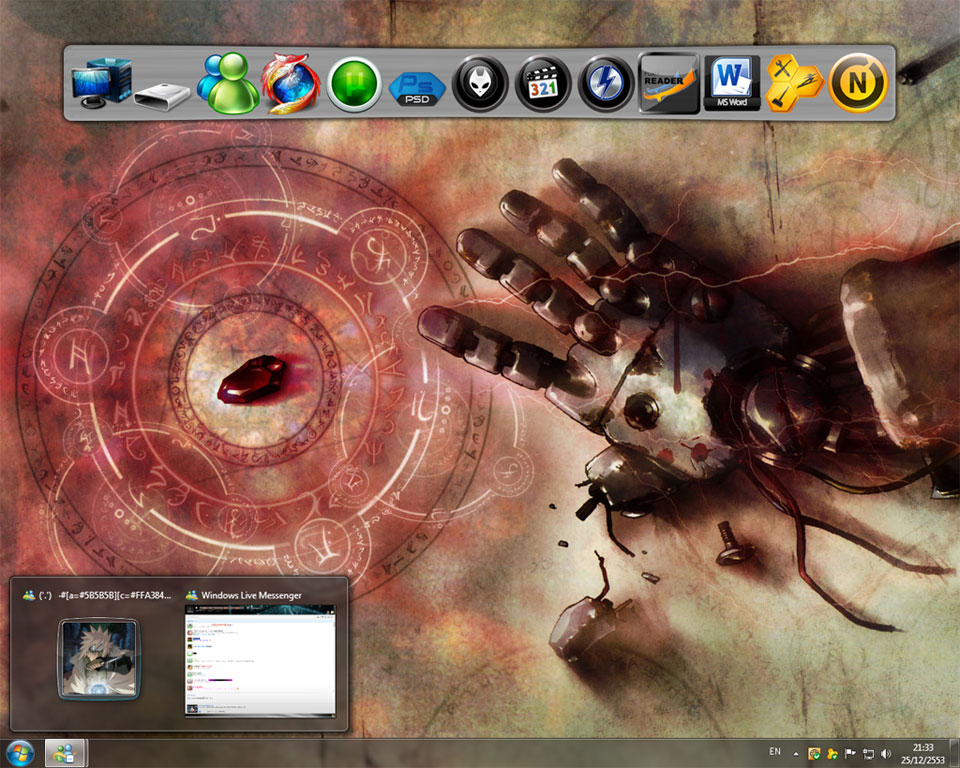
Task: Open the yellow TuneUp Utilities dock icon
Action: click(794, 83)
